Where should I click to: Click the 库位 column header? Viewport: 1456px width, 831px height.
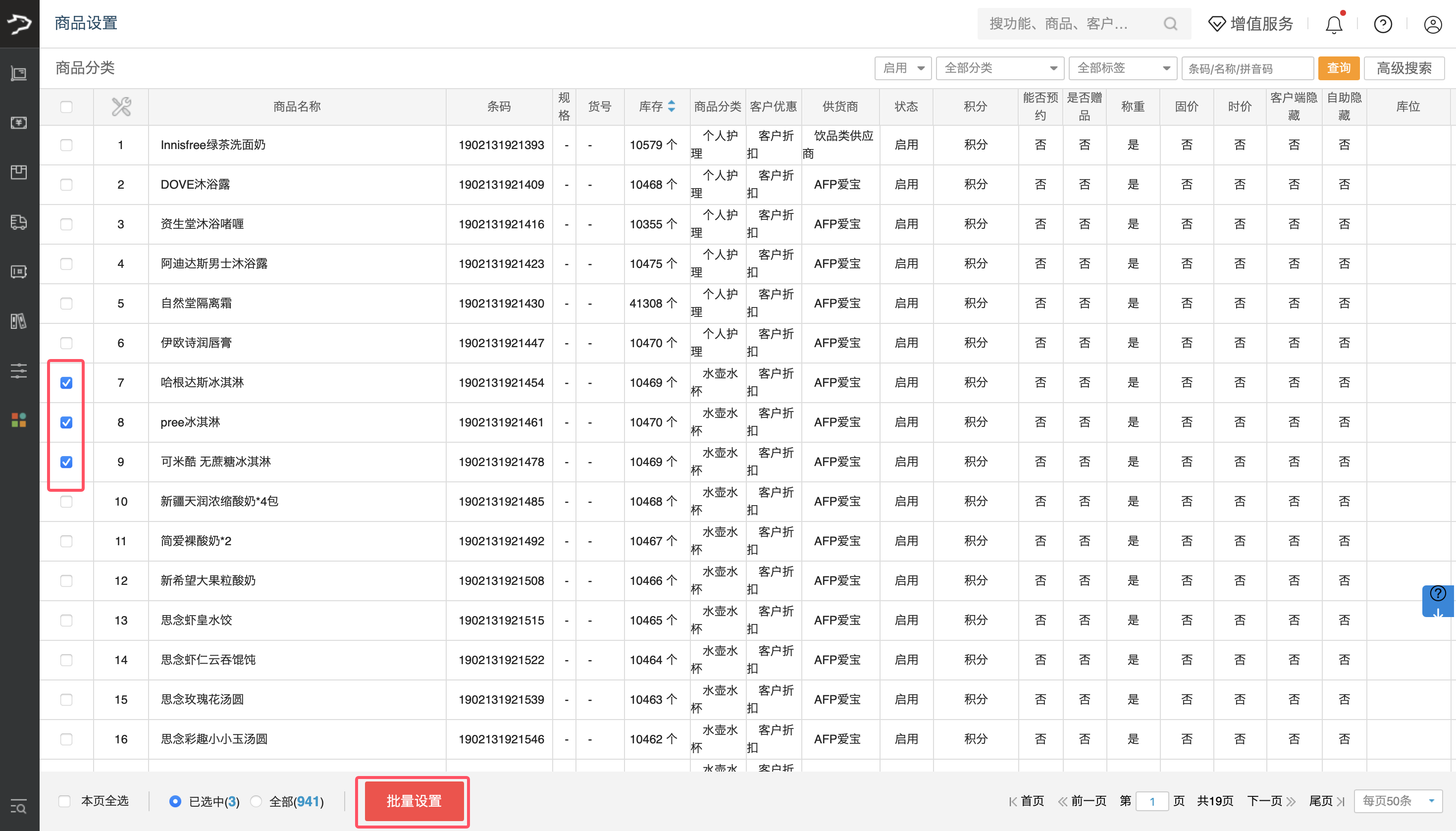point(1408,107)
